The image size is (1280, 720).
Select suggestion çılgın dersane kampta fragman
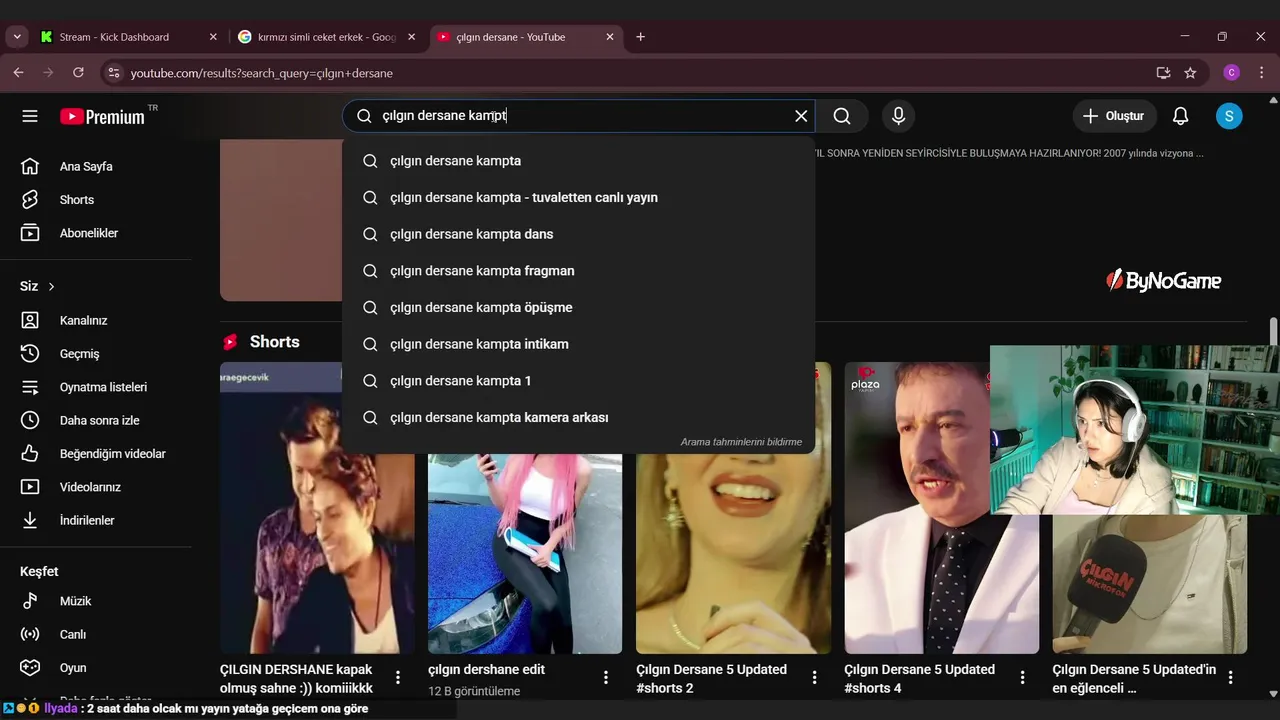tap(578, 271)
